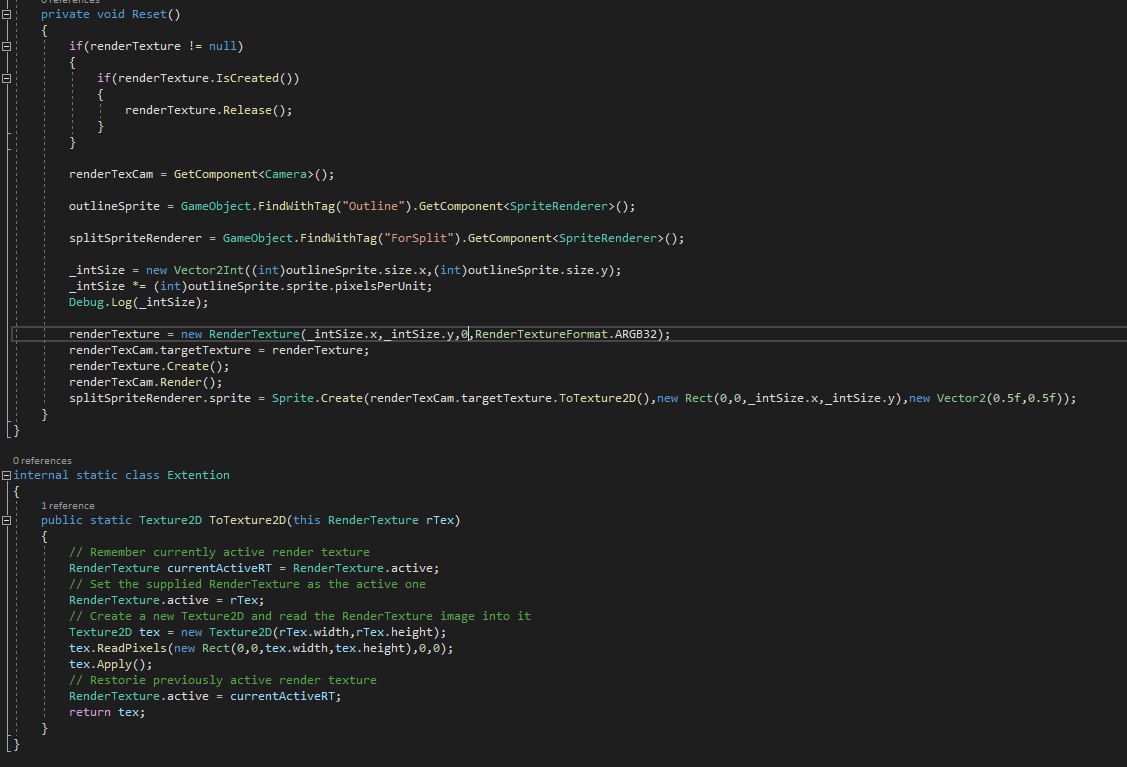
Task: Click the "Outline" string literal
Action: 373,206
